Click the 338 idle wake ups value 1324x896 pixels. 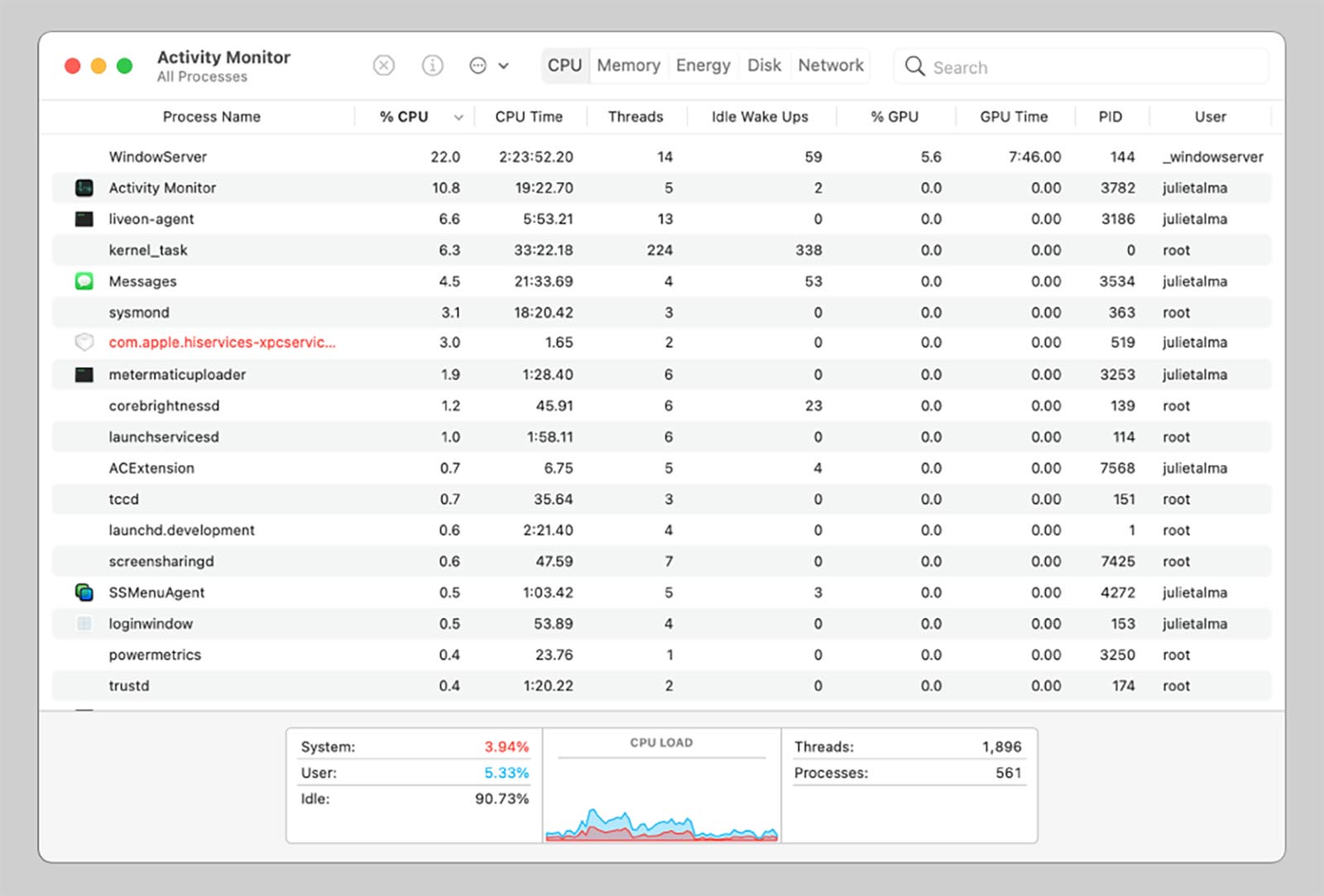(x=808, y=250)
